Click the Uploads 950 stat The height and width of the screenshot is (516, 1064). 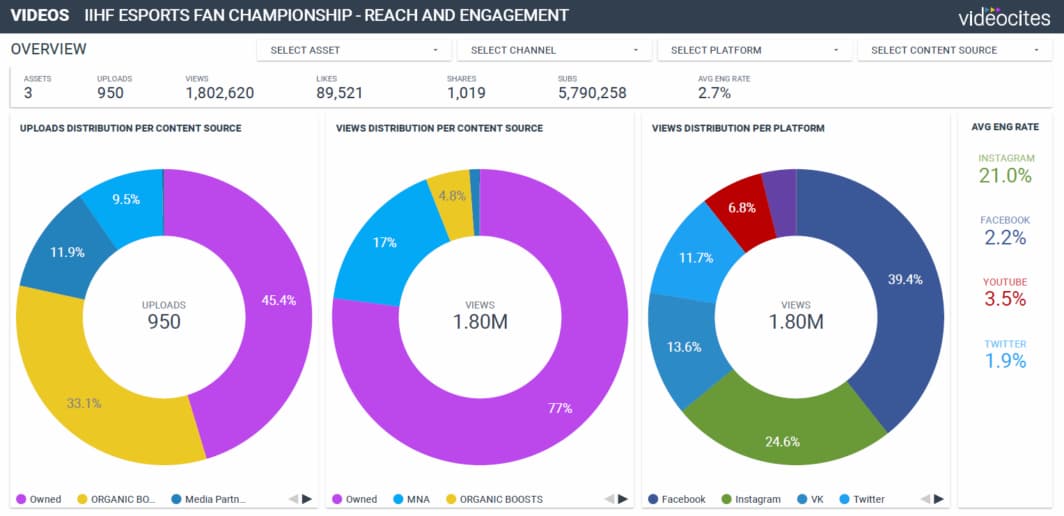[115, 88]
